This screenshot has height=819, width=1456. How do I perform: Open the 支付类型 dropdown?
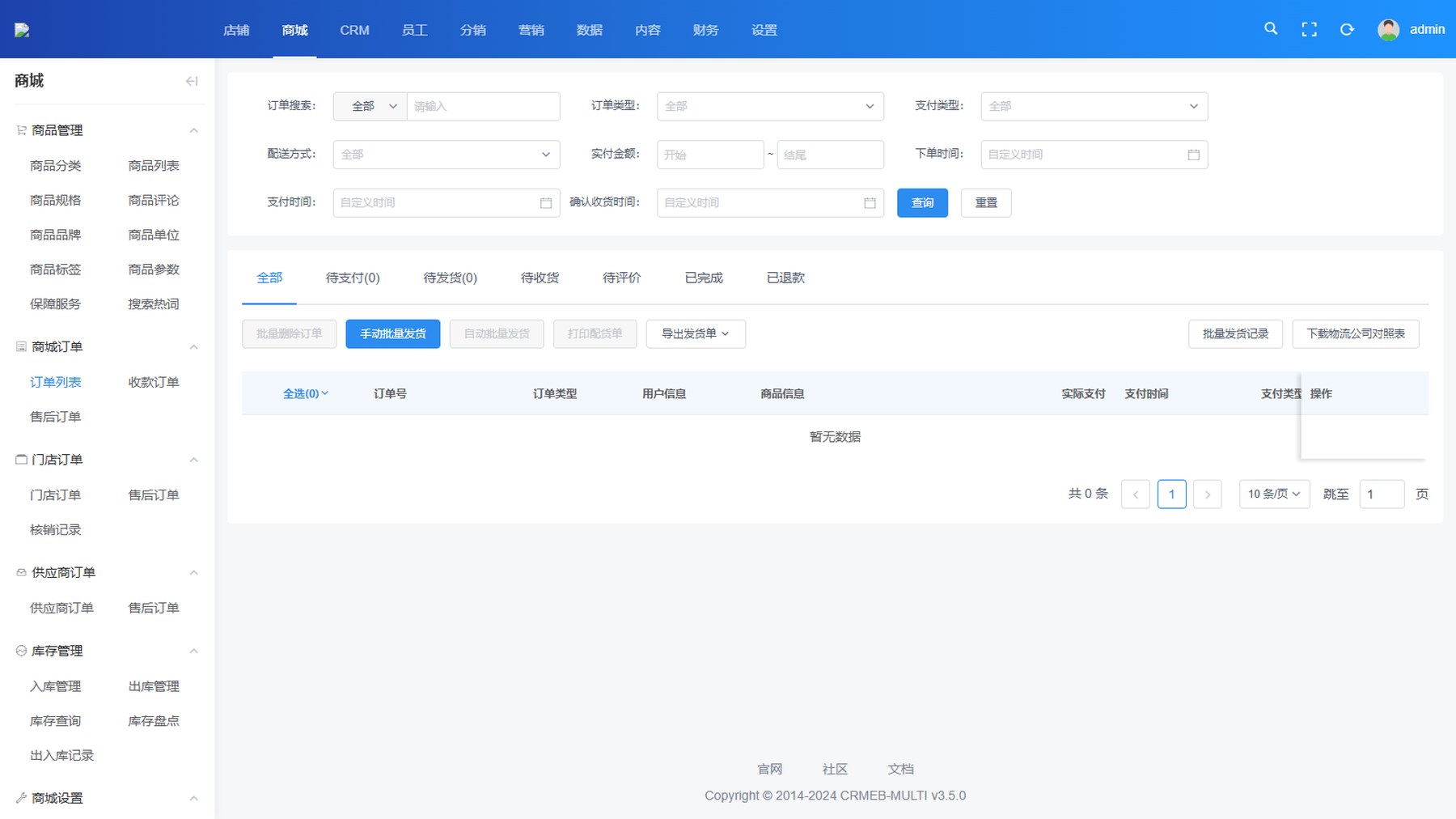[x=1094, y=106]
